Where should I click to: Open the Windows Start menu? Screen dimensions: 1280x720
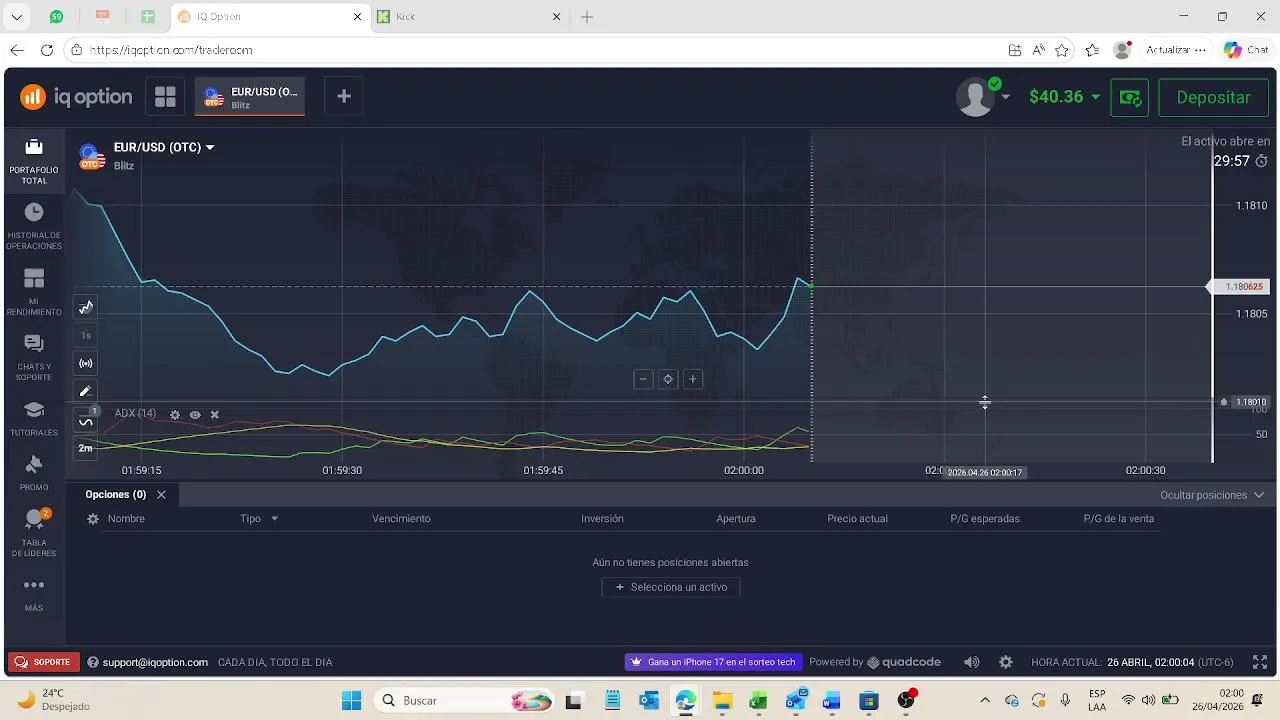351,700
